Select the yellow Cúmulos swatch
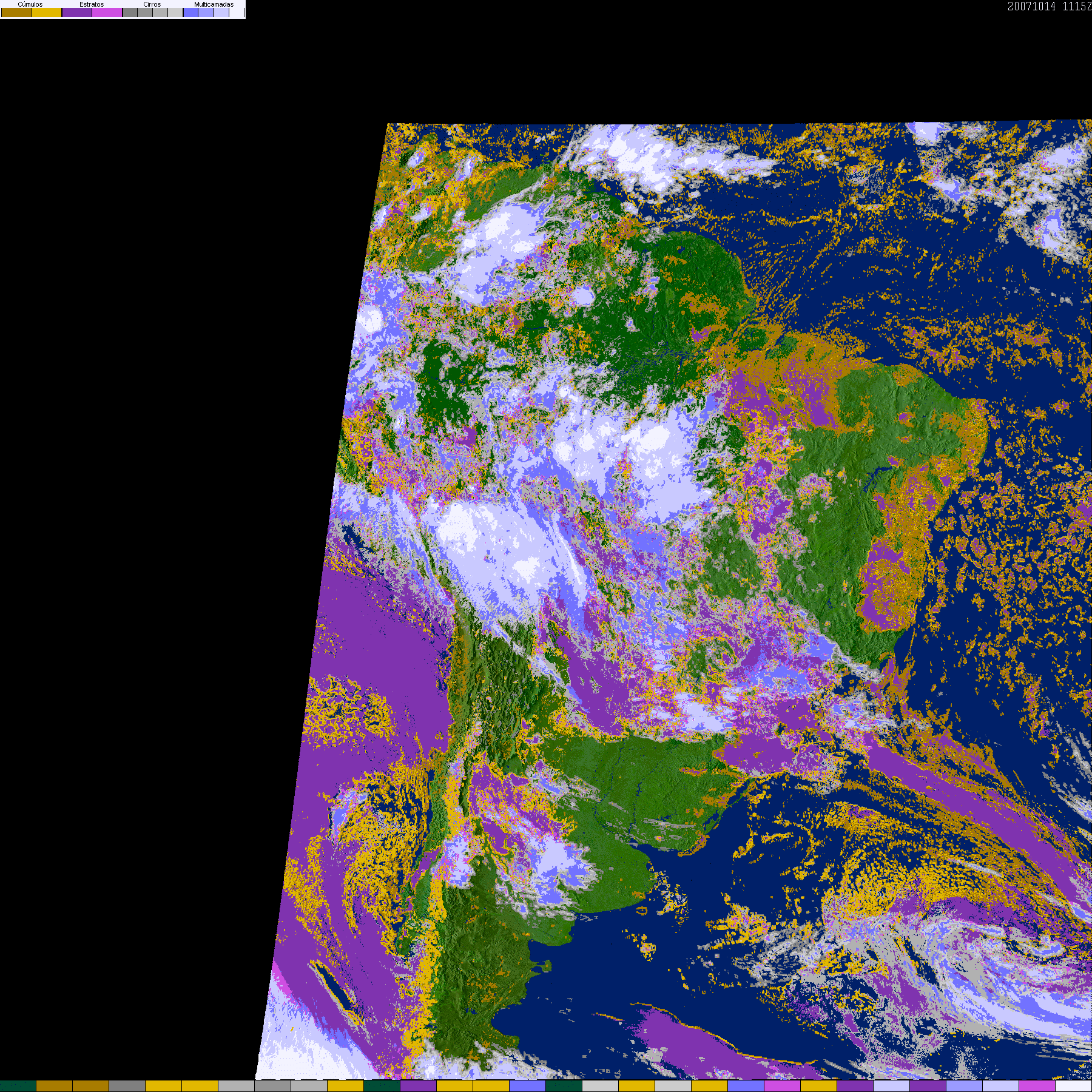1092x1092 pixels. pyautogui.click(x=47, y=12)
